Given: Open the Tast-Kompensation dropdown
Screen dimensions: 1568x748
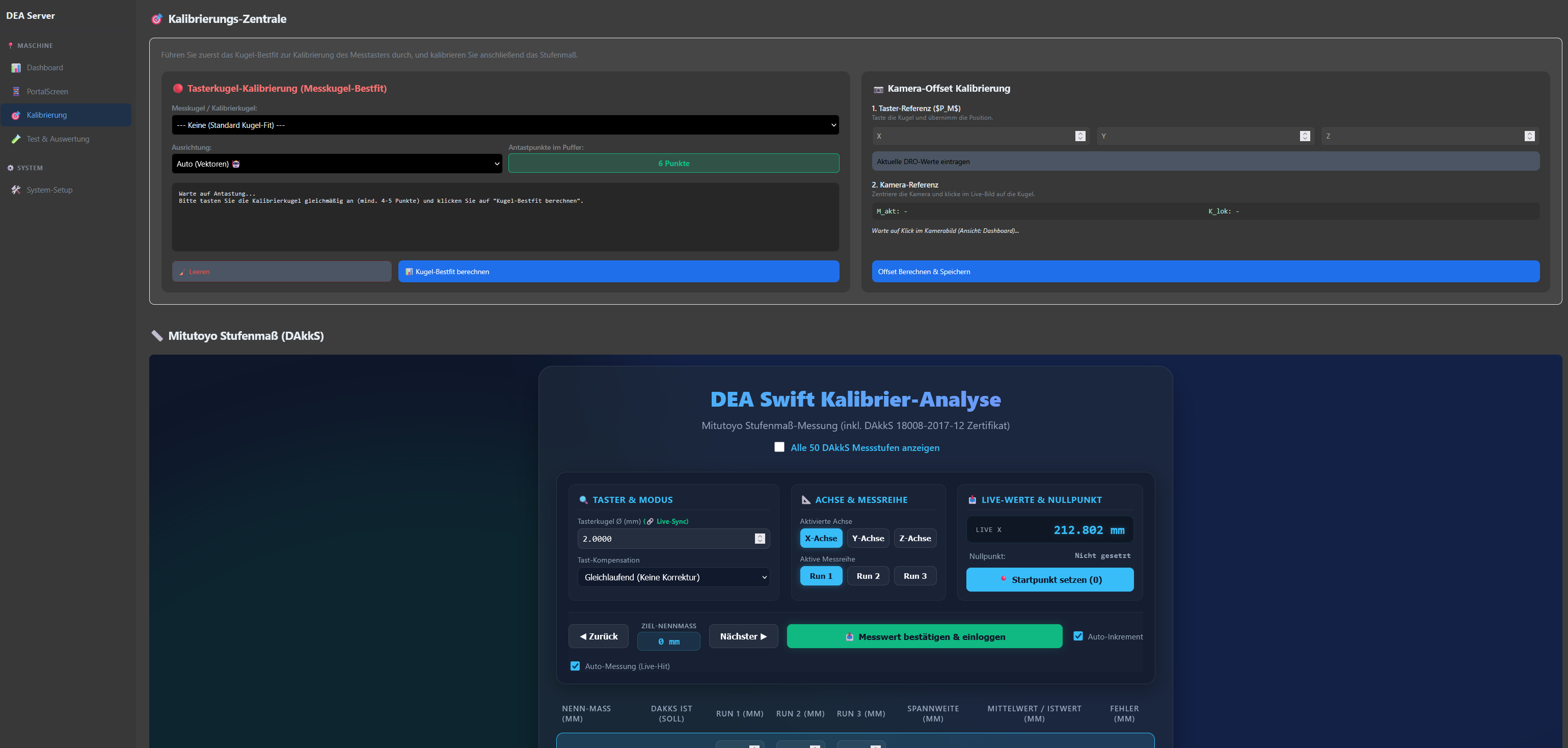Looking at the screenshot, I should 673,577.
